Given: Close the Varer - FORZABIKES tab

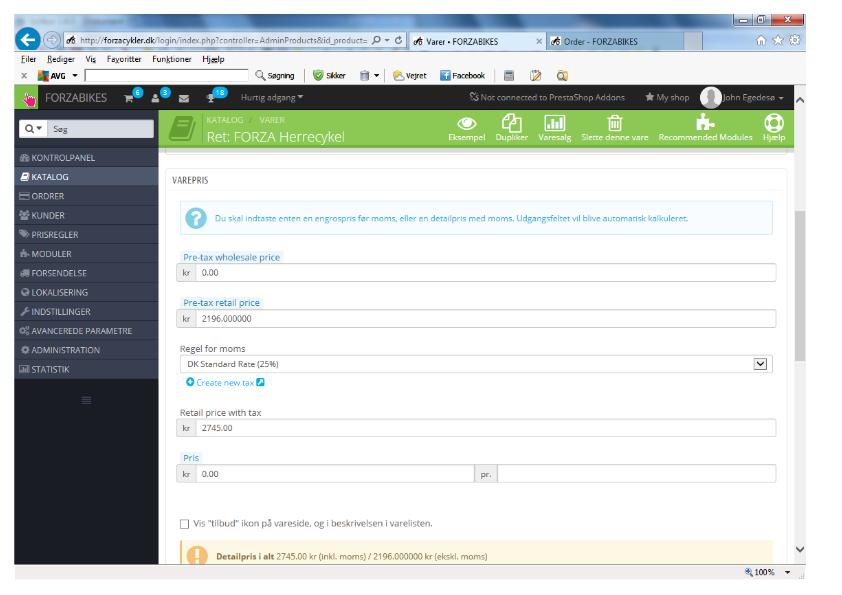Looking at the screenshot, I should click(539, 41).
